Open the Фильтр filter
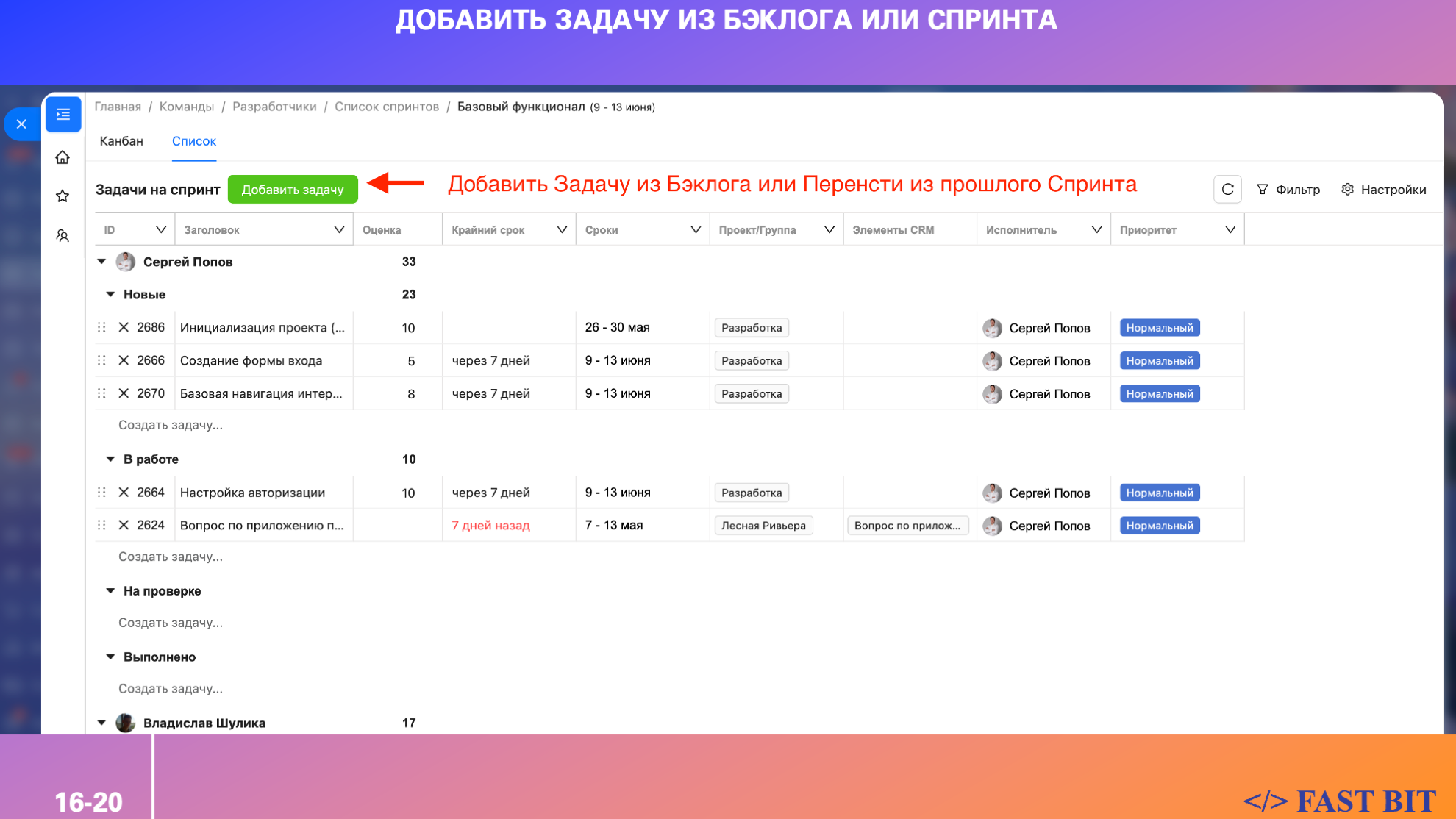This screenshot has height=819, width=1456. click(1288, 190)
